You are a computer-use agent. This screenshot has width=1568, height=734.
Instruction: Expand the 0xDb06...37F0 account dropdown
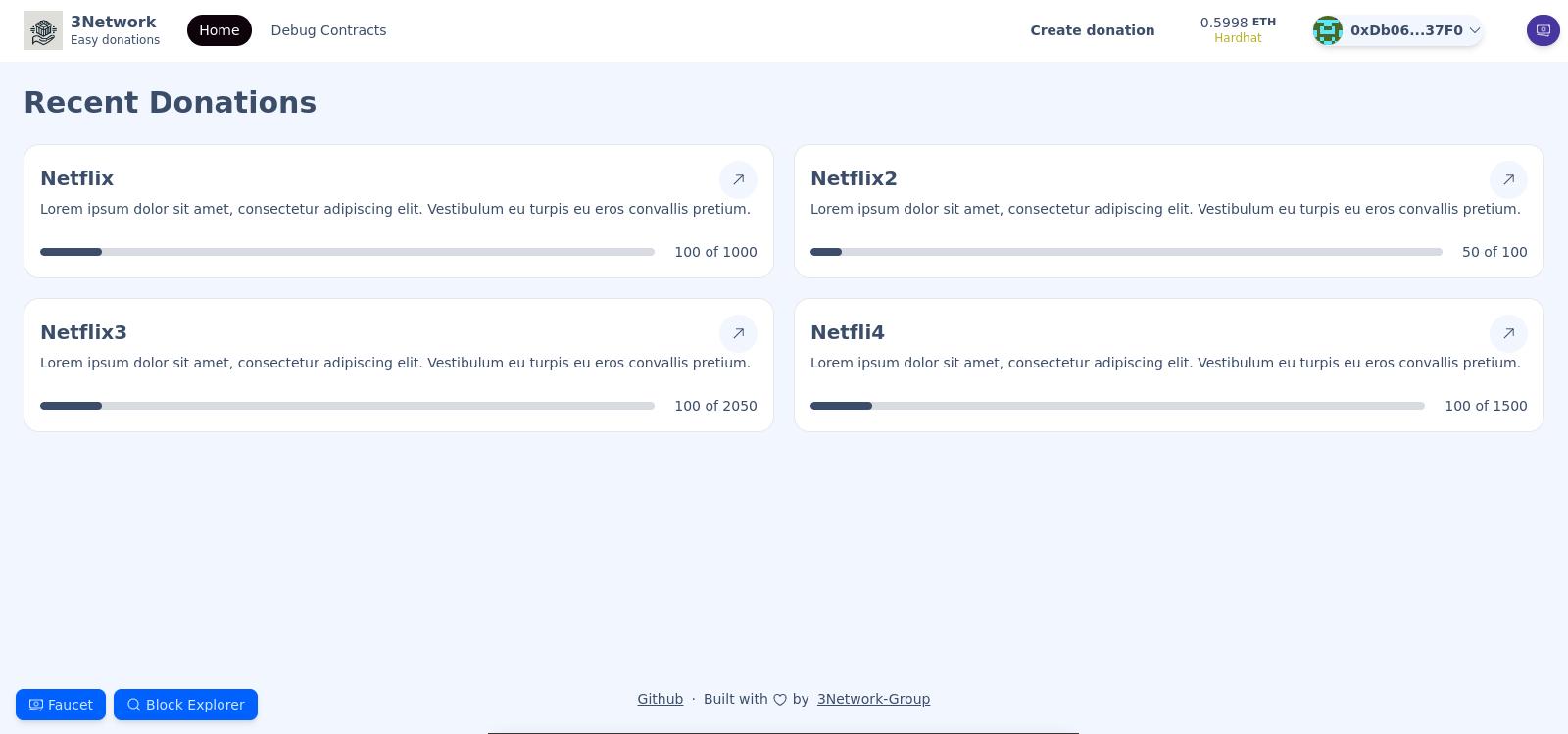(1398, 30)
